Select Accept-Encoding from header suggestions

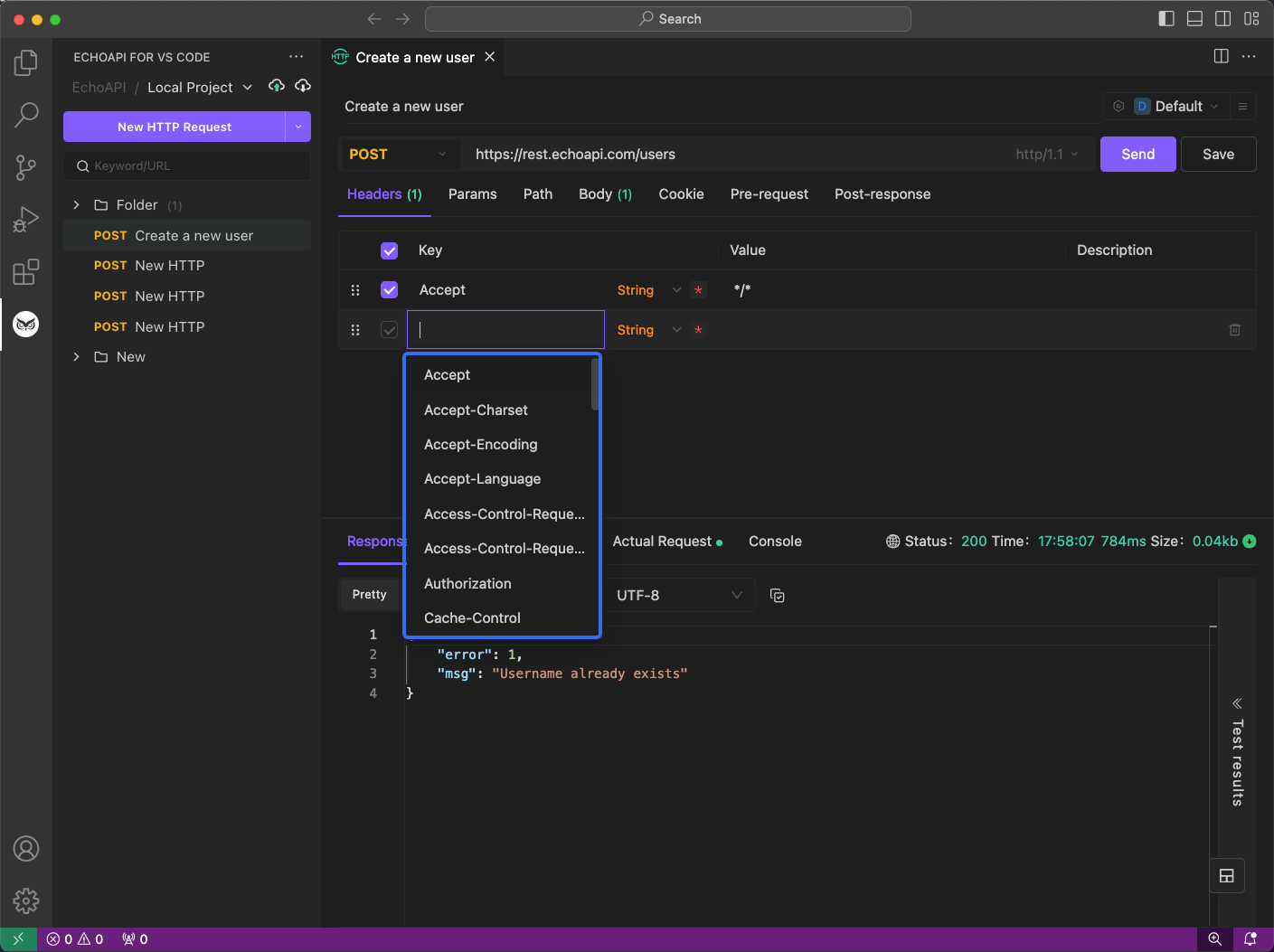click(x=501, y=444)
